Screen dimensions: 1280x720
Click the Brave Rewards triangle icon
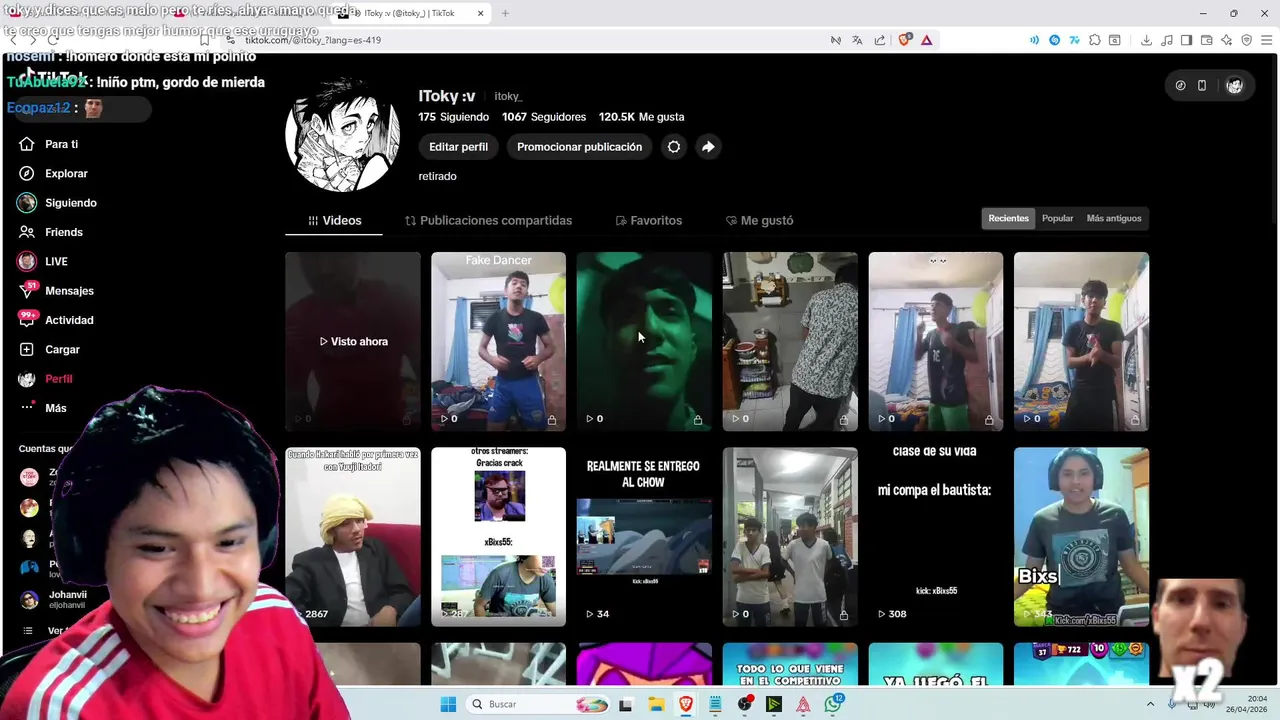[x=927, y=40]
